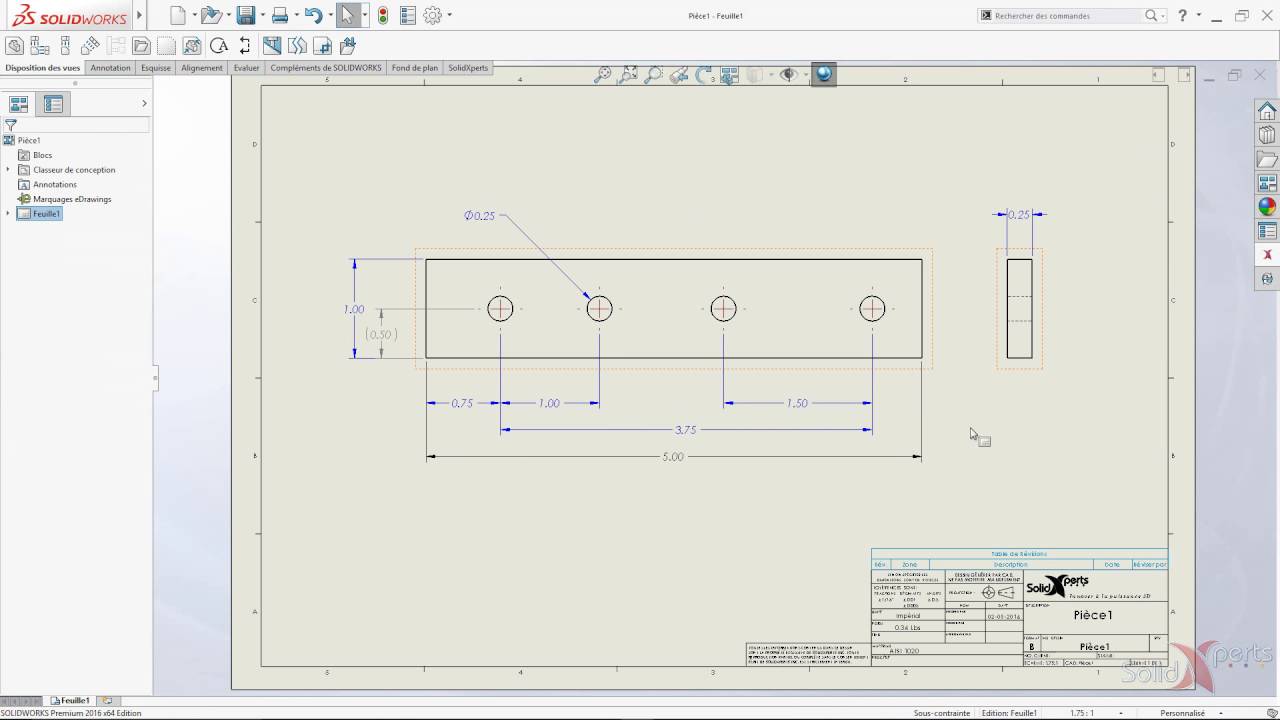Click the filter funnel icon

(11, 125)
